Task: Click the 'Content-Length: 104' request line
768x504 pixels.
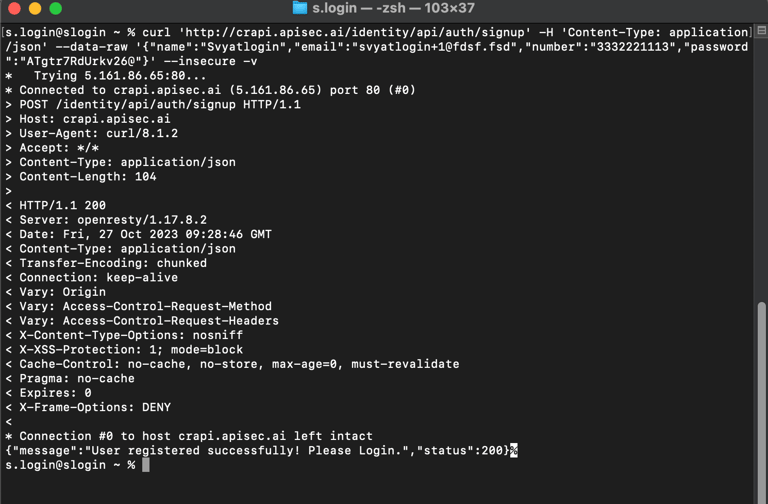Action: coord(88,177)
